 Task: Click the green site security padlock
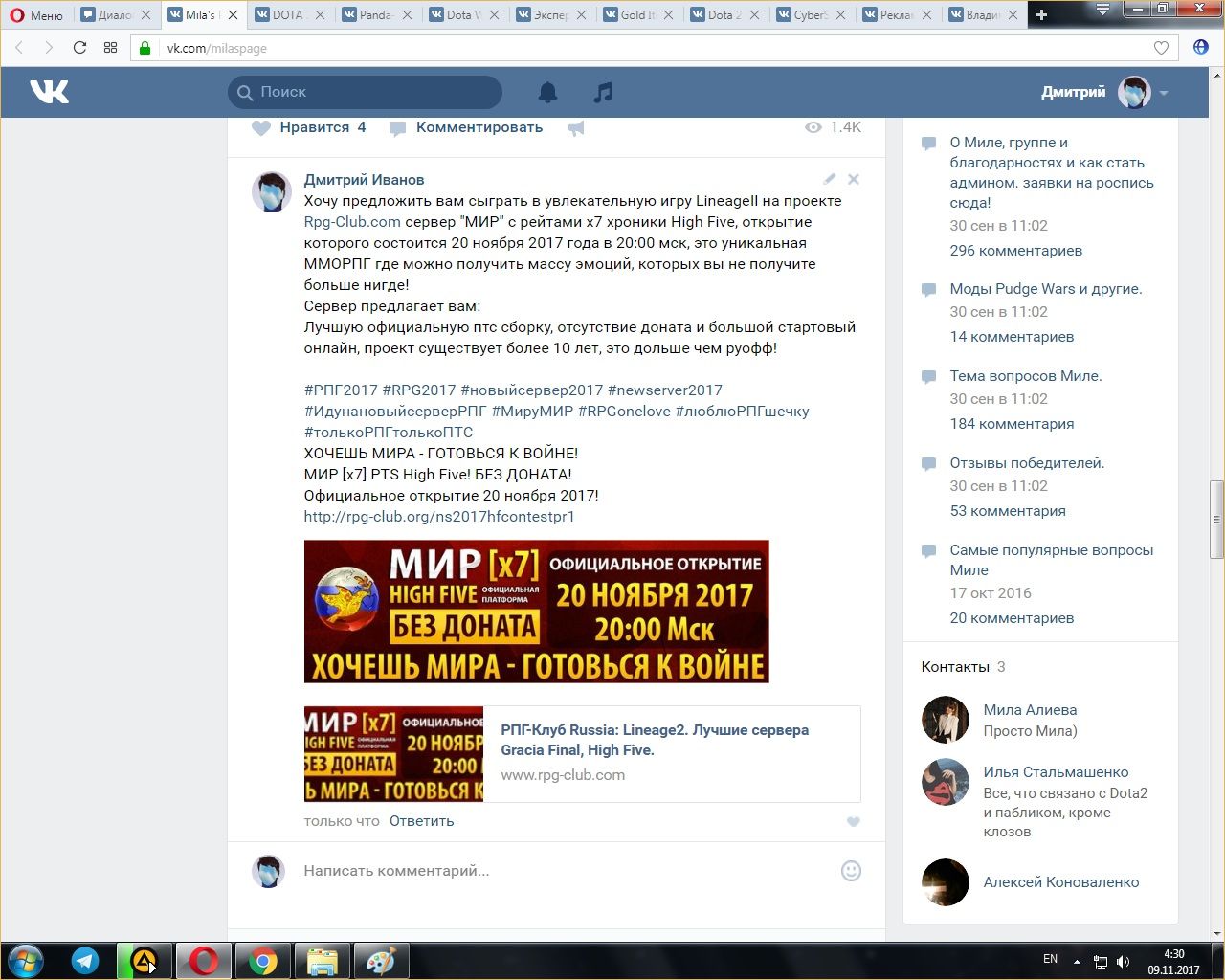tap(145, 48)
